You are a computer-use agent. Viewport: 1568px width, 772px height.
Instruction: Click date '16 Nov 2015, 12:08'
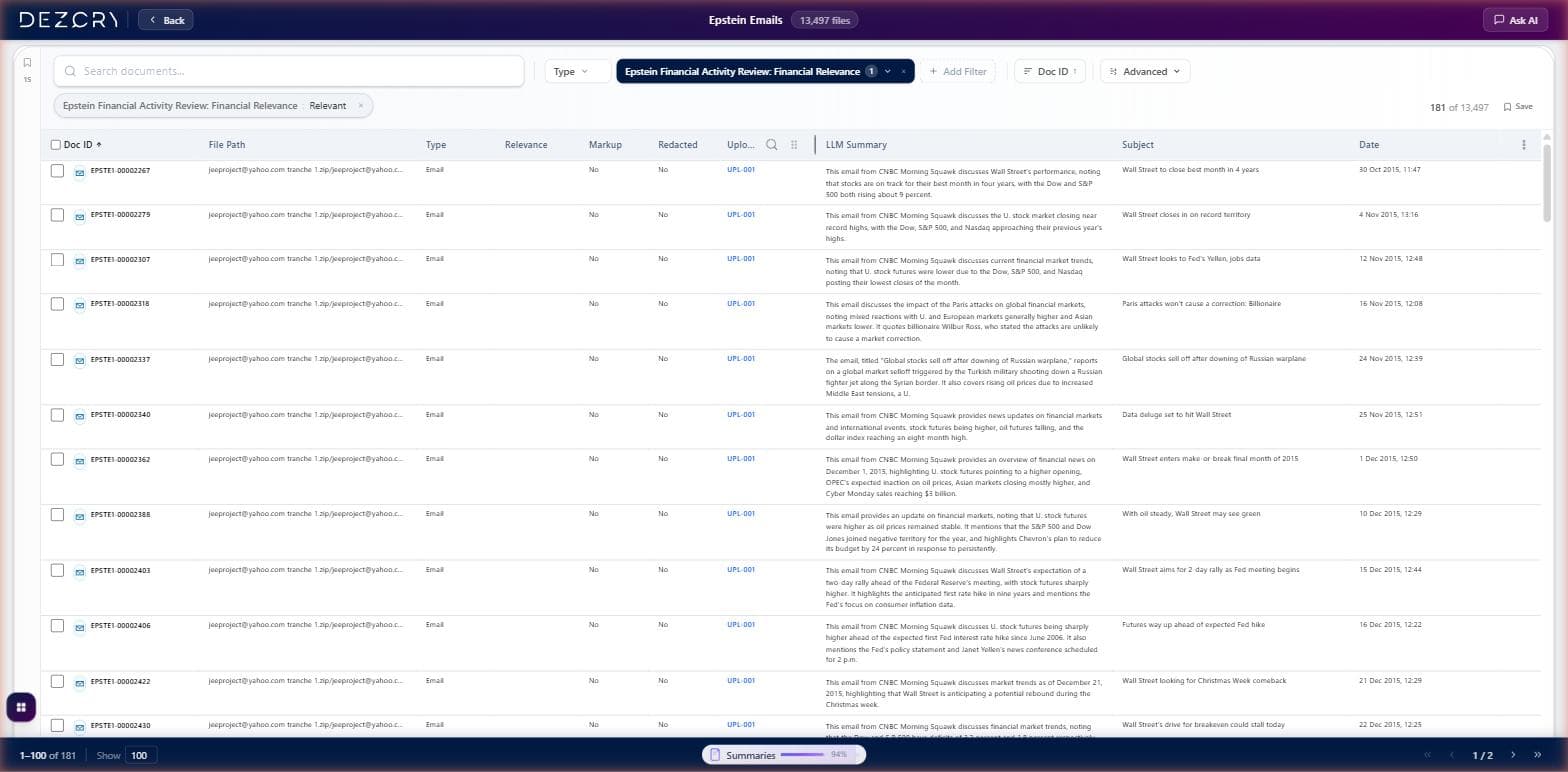(x=1390, y=303)
